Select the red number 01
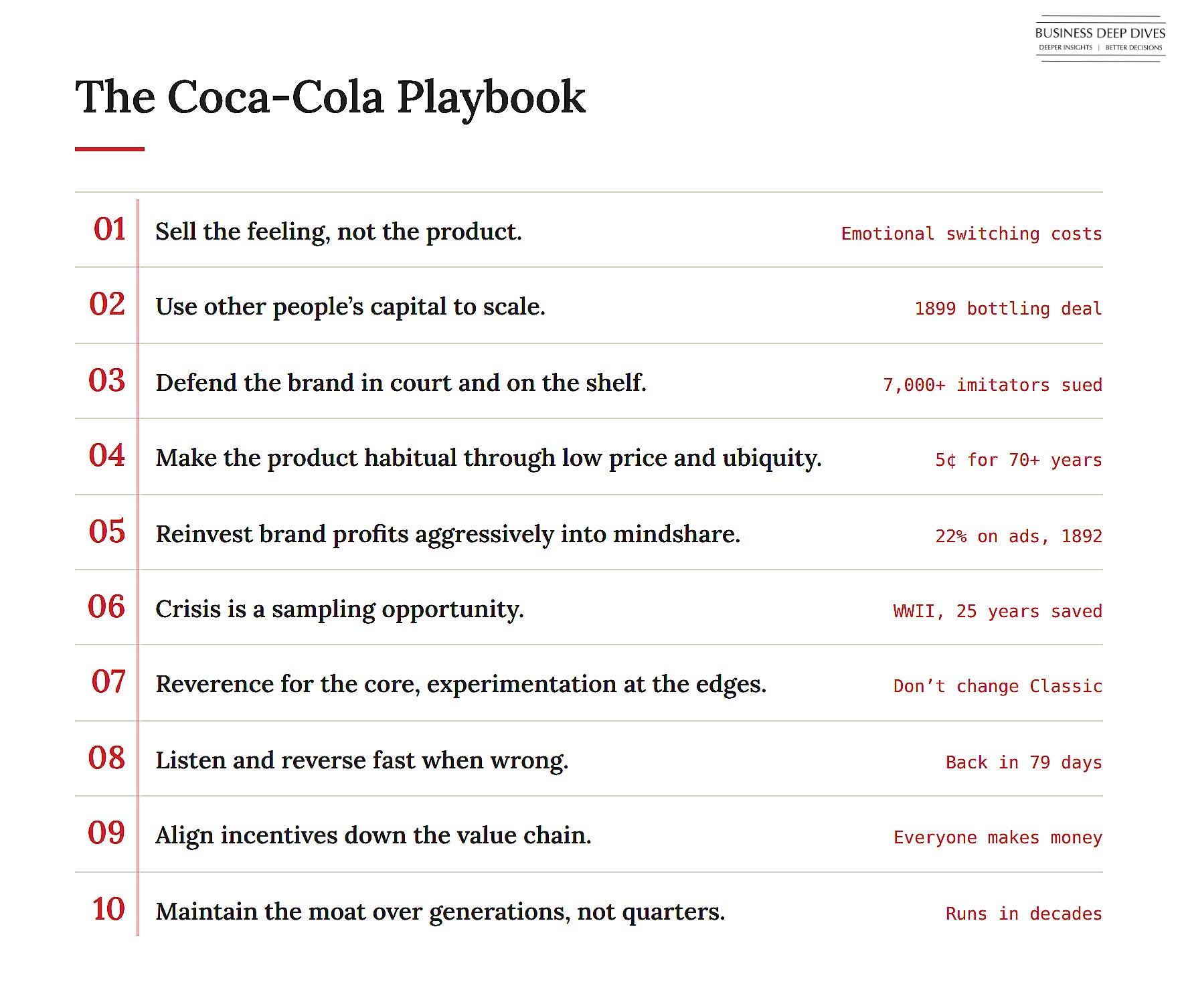This screenshot has width=1178, height=1008. point(110,230)
